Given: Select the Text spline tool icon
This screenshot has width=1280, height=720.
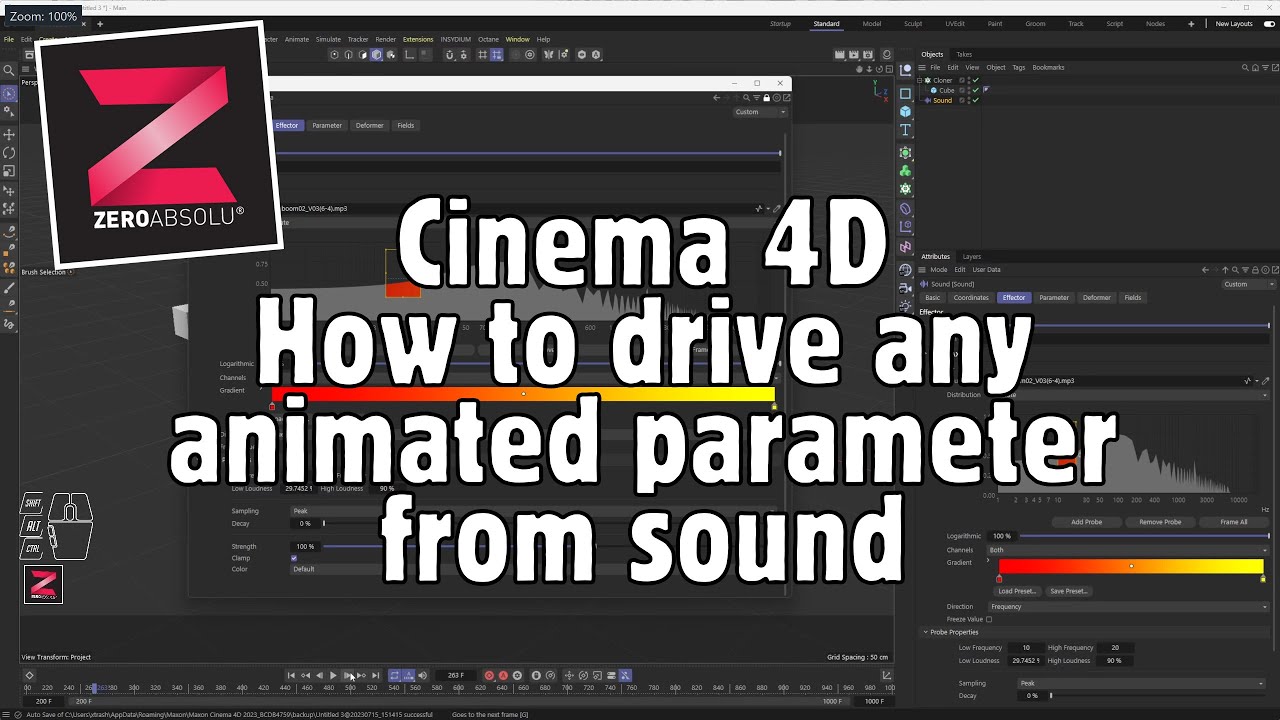Looking at the screenshot, I should click(x=905, y=131).
